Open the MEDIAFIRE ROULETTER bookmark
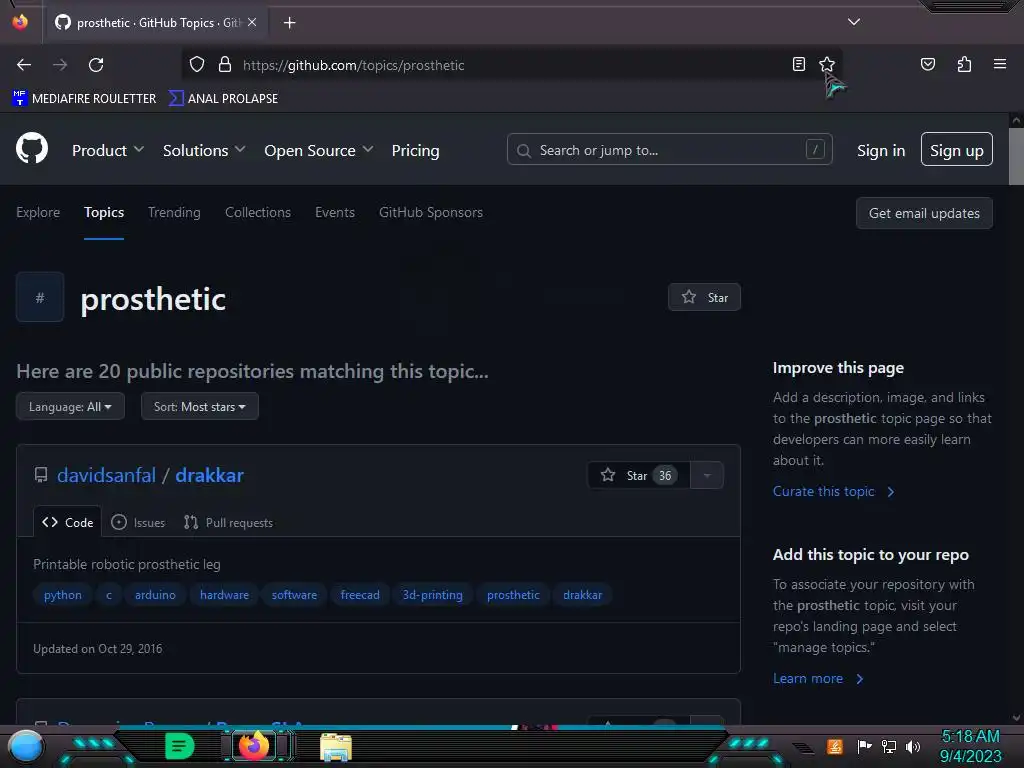Image resolution: width=1024 pixels, height=768 pixels. (x=84, y=99)
